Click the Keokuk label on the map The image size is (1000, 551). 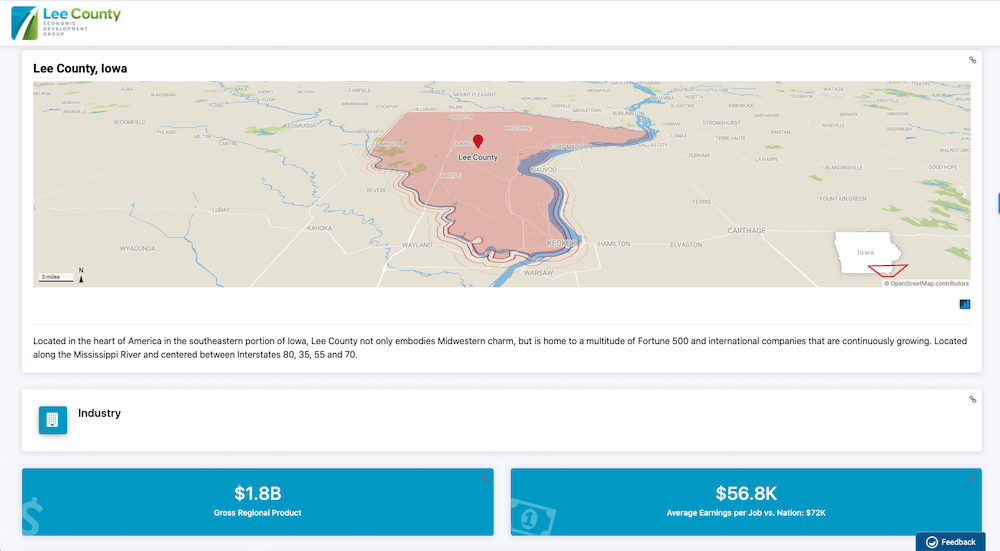pyautogui.click(x=563, y=244)
